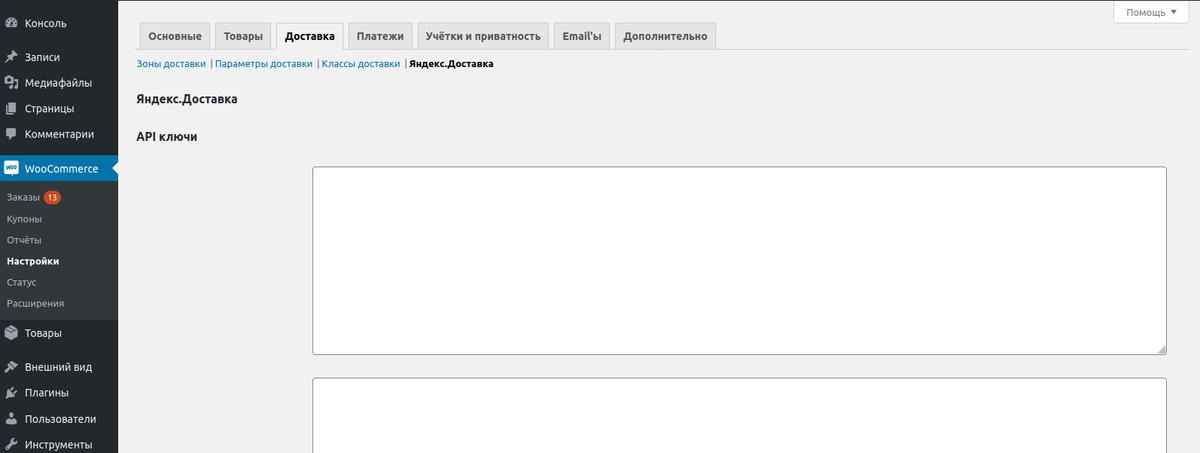Click the Товары box icon in sidebar
This screenshot has height=453, width=1200.
pos(11,333)
